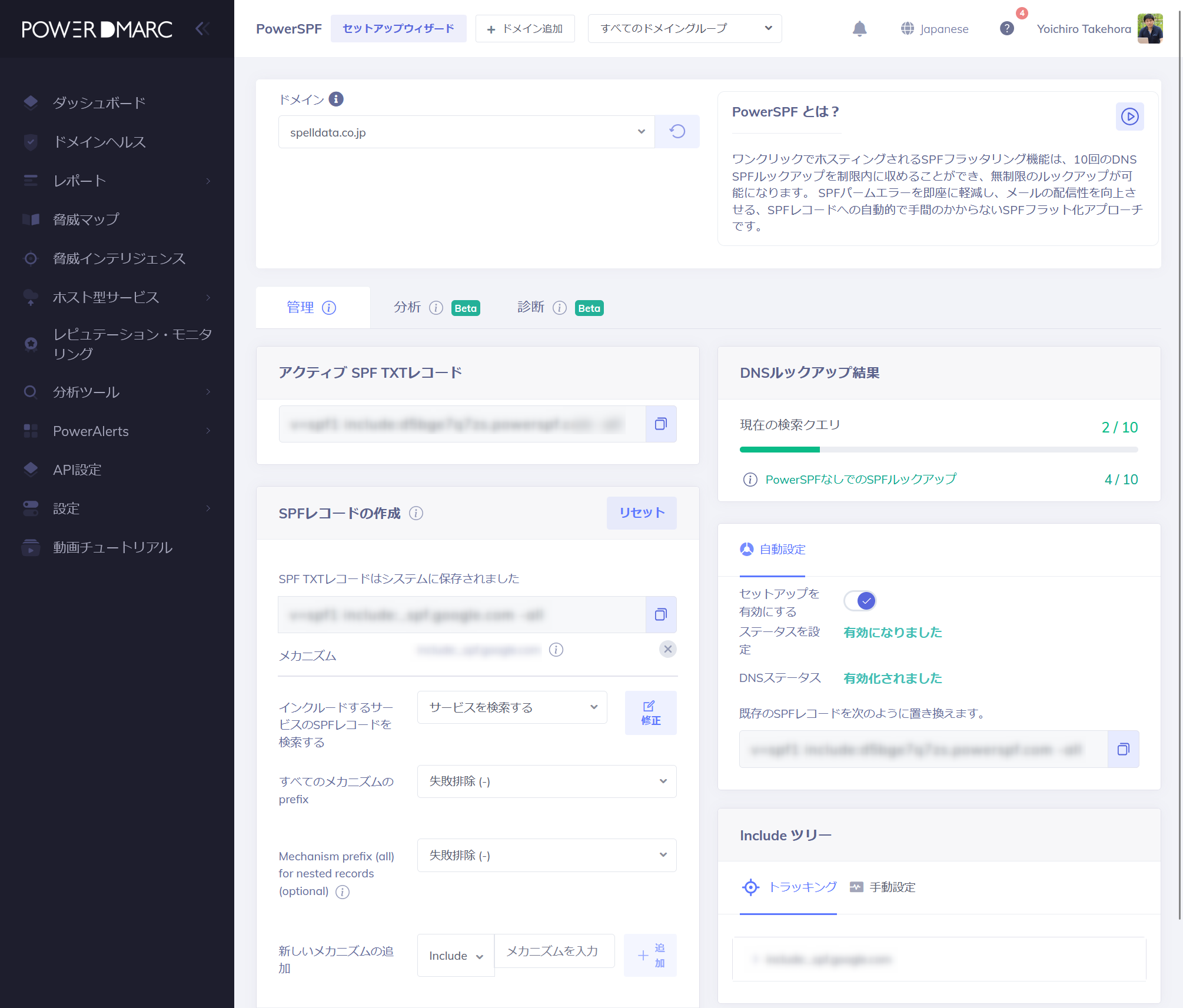Copy the active SPF TXT record
This screenshot has height=1008, width=1183.
pyautogui.click(x=661, y=424)
